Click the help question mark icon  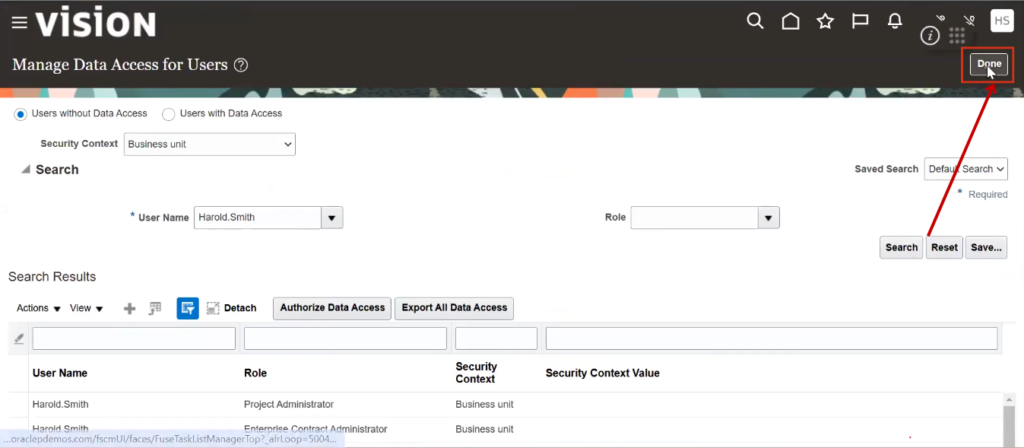coord(241,65)
